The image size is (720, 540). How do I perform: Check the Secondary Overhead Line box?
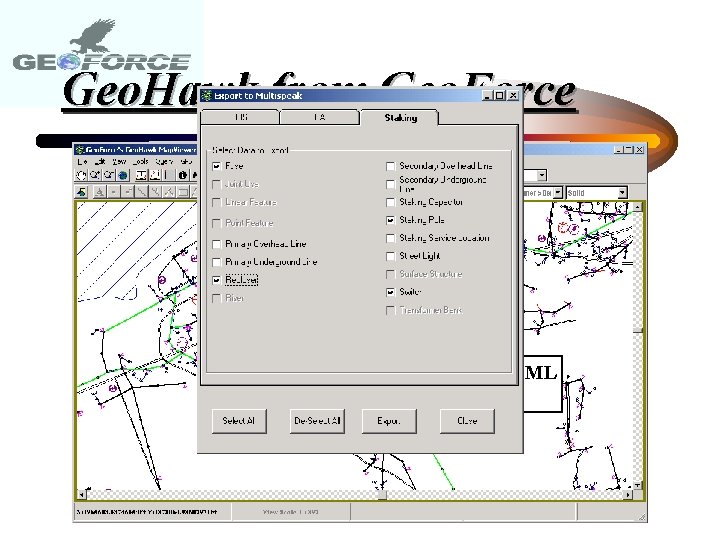point(390,166)
